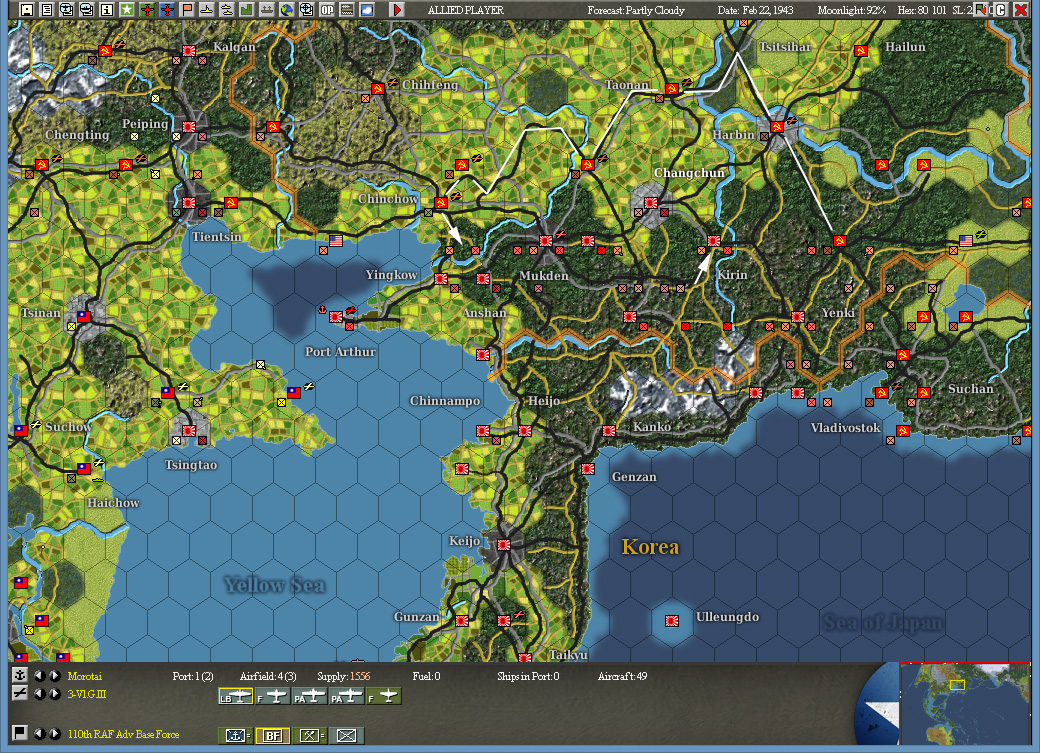Click the Japanese base icon at Port Arthur
Screen dimensions: 1040x753
pyautogui.click(x=336, y=317)
